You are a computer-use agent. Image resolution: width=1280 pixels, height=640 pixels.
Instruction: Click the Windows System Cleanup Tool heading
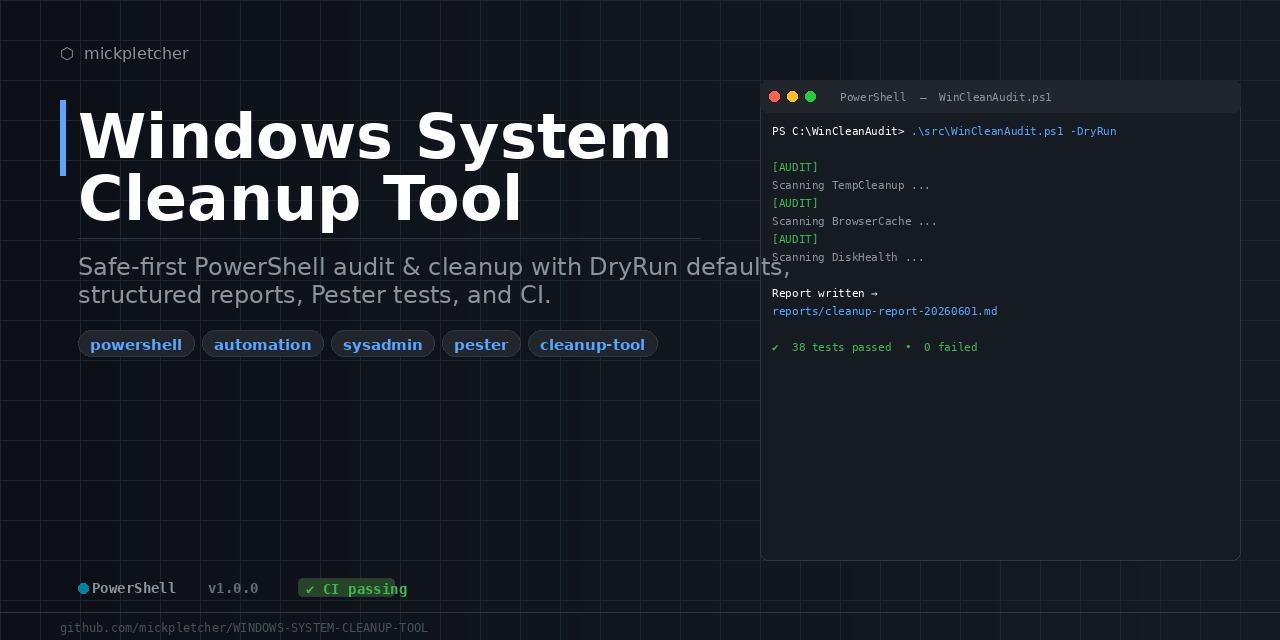375,168
